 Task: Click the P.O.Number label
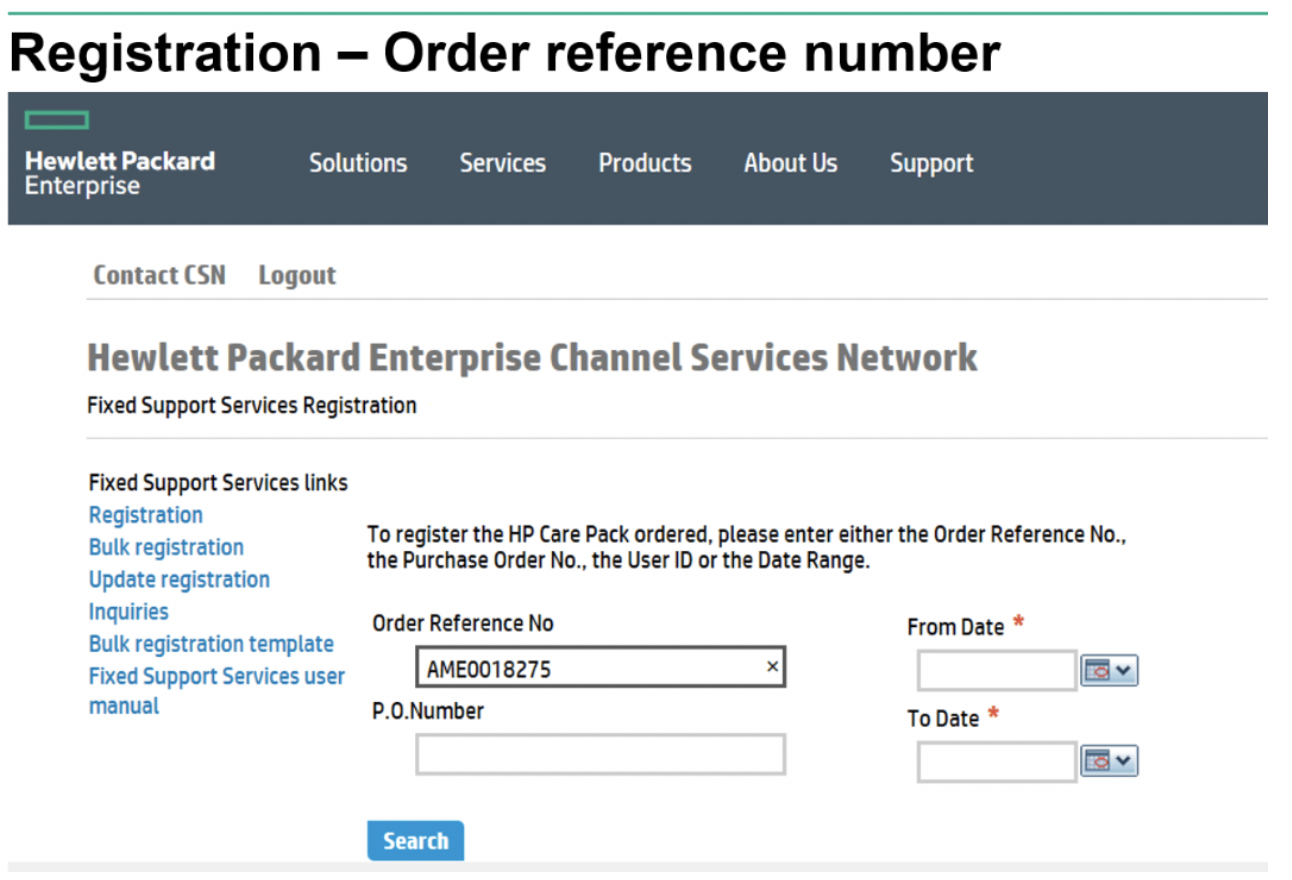(428, 711)
